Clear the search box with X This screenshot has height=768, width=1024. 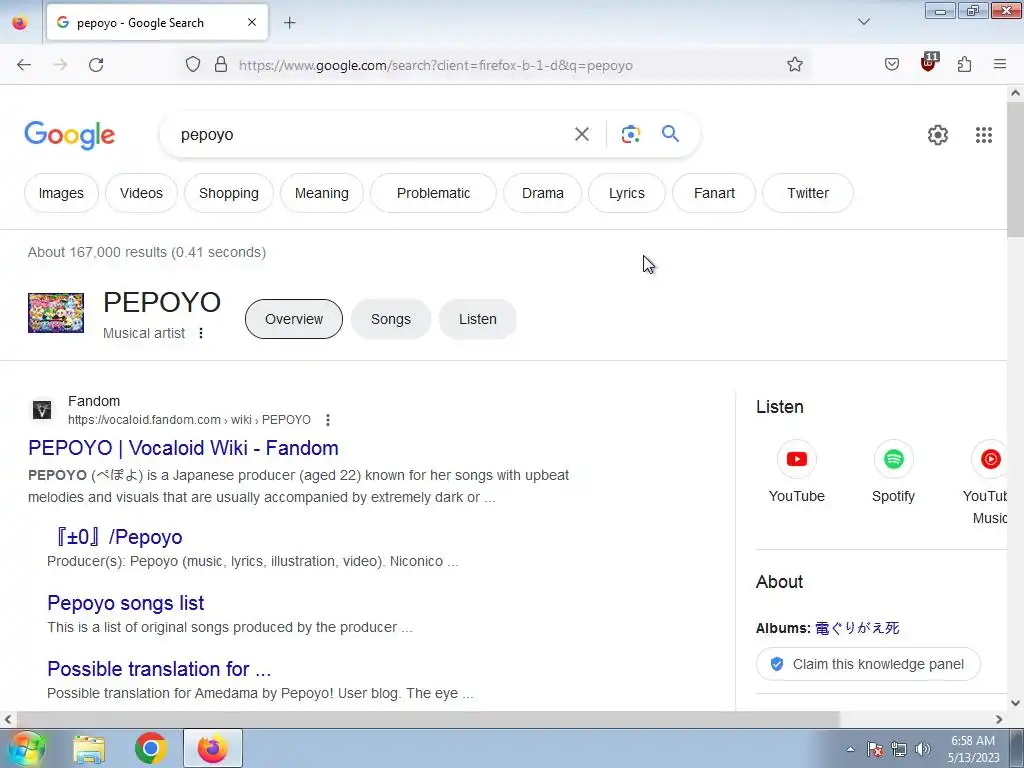point(582,135)
